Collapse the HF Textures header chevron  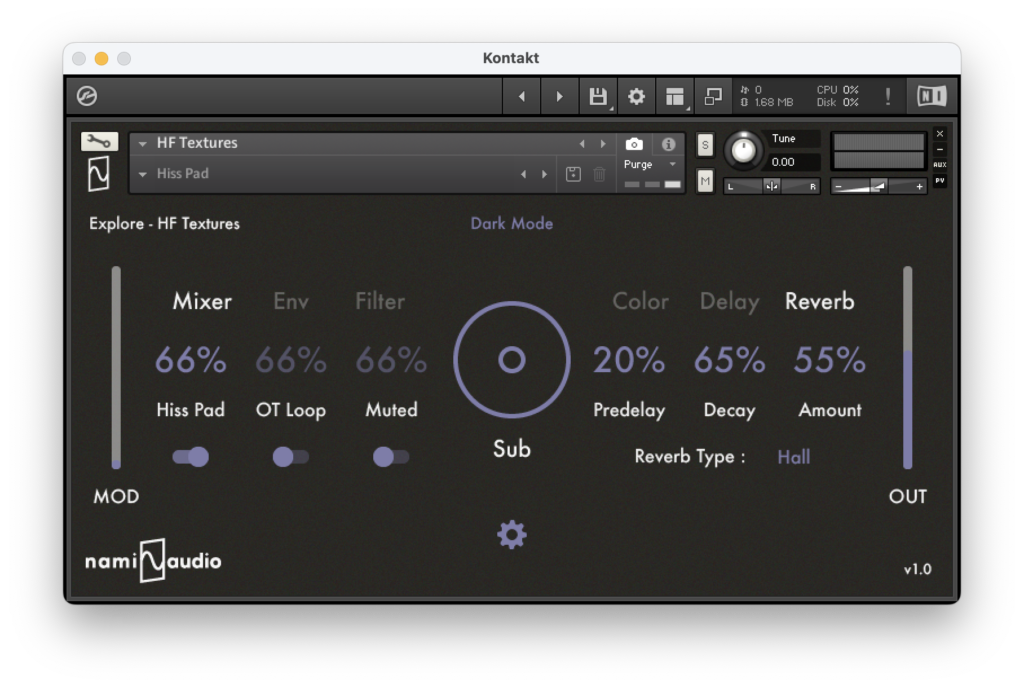(x=142, y=143)
